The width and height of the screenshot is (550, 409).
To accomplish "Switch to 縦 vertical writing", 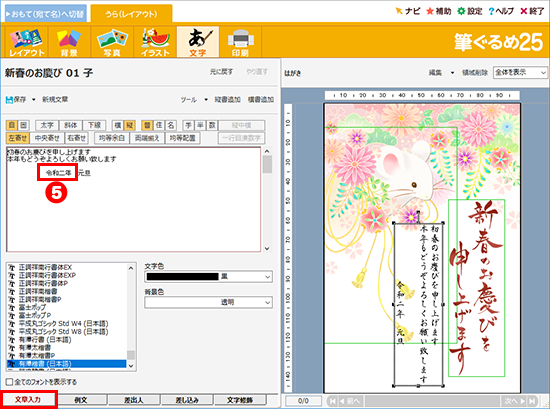I will [x=129, y=125].
